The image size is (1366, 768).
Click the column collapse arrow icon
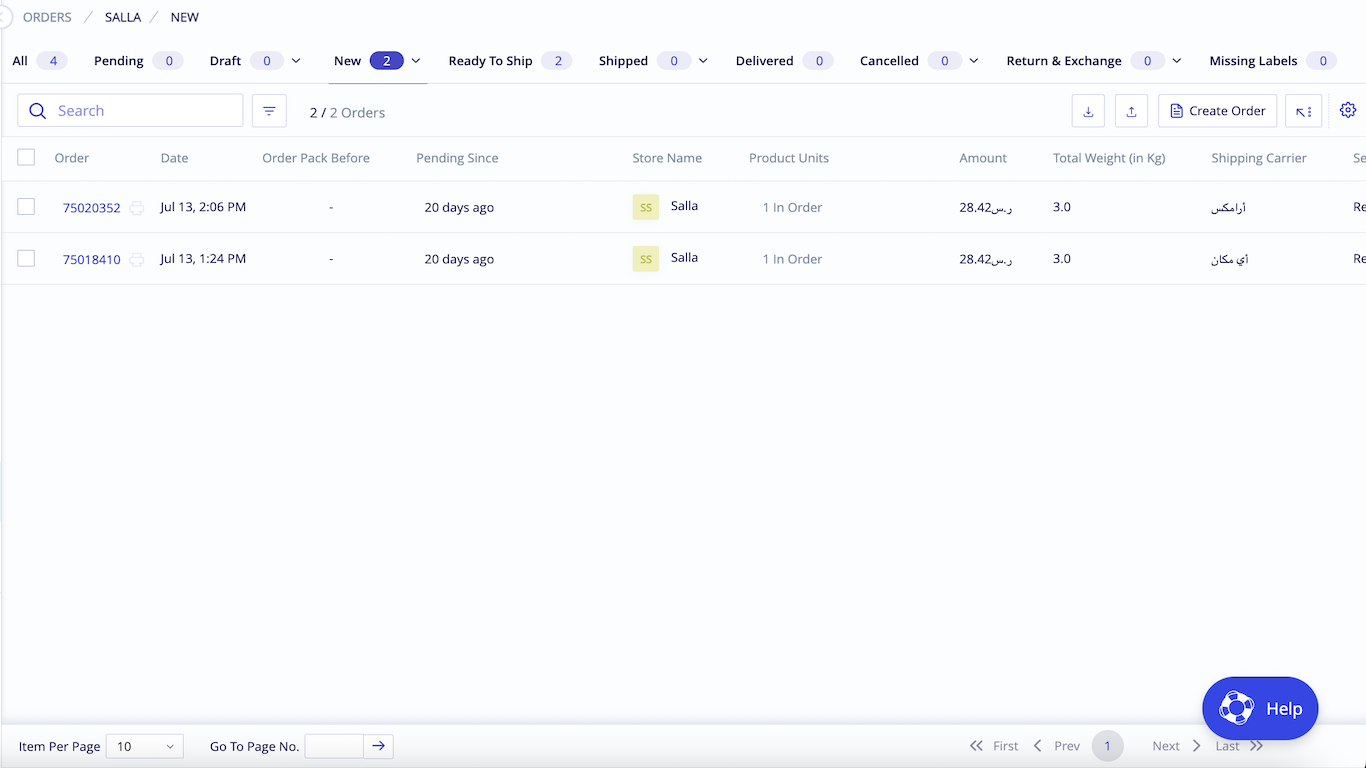coord(1303,111)
